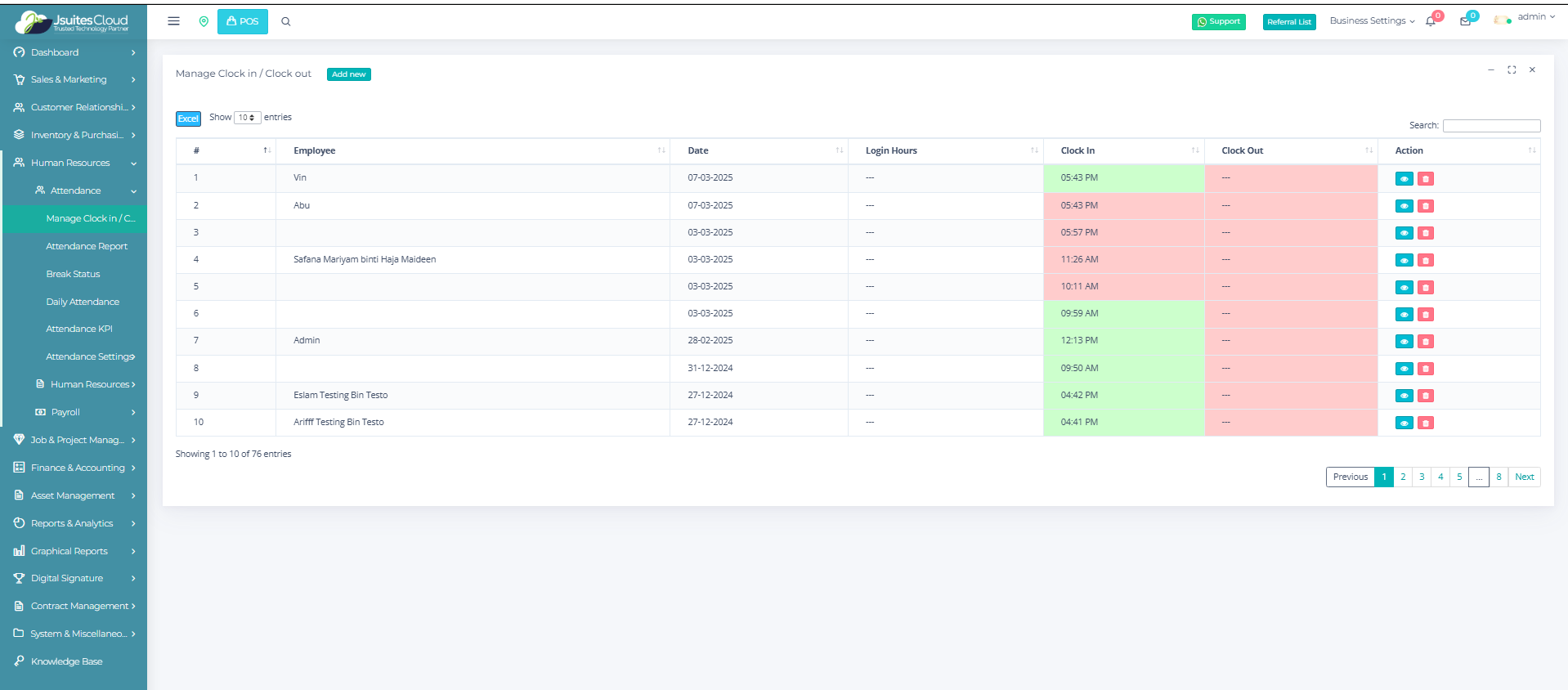Screen dimensions: 1568x690
Task: Open the notifications bell icon
Action: point(1431,21)
